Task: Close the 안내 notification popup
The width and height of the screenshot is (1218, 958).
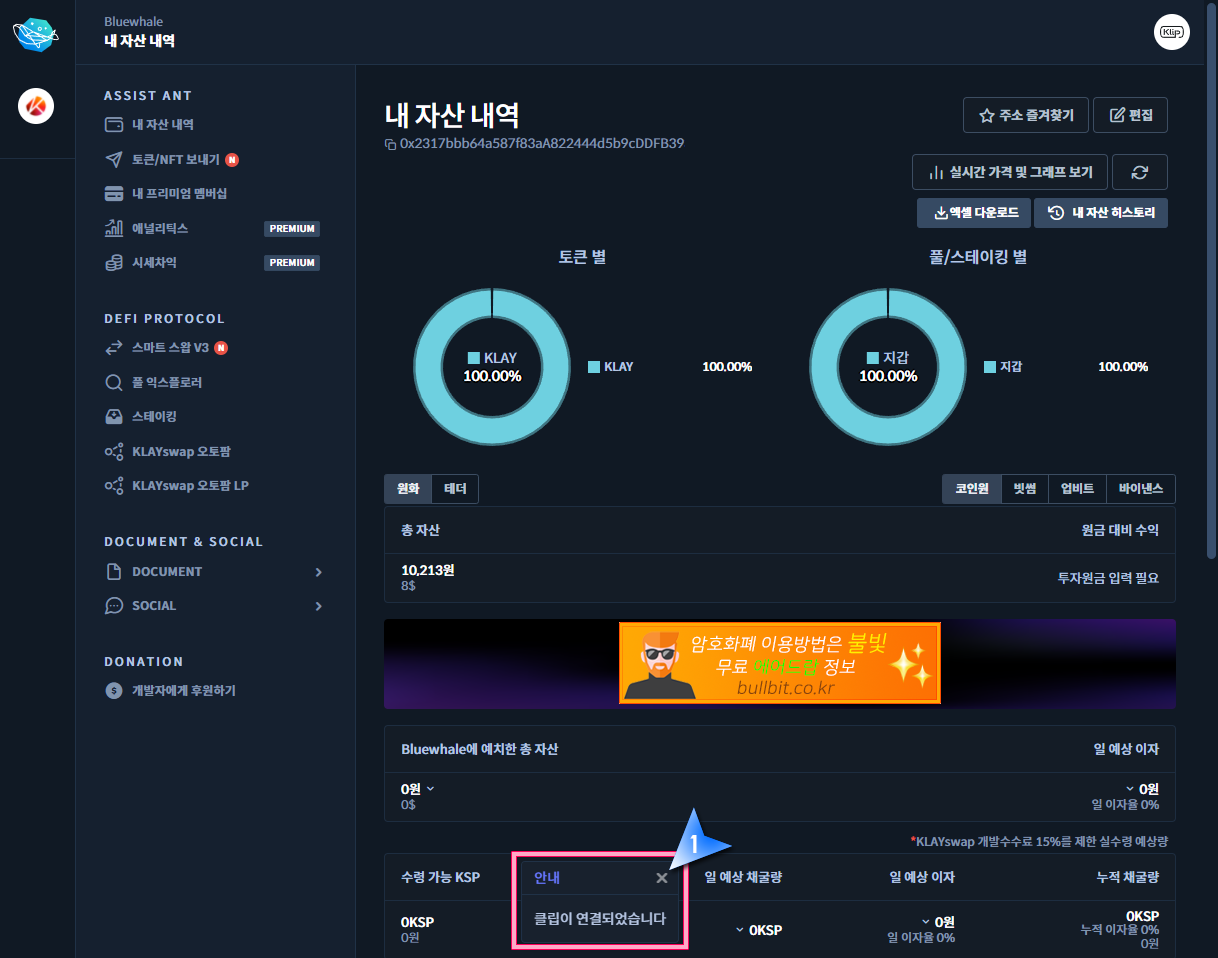Action: [662, 878]
